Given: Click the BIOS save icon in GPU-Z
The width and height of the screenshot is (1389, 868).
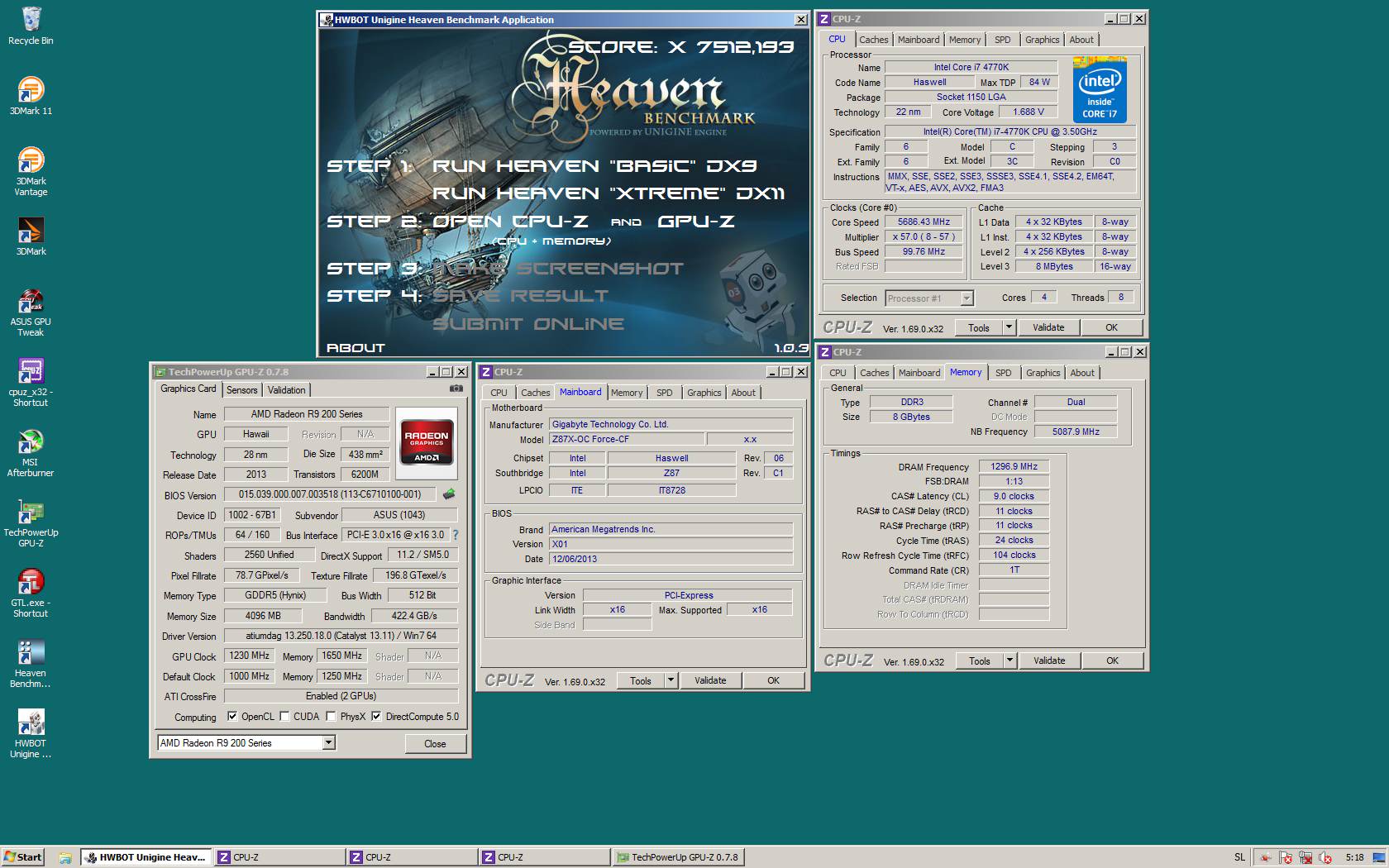Looking at the screenshot, I should pos(449,494).
